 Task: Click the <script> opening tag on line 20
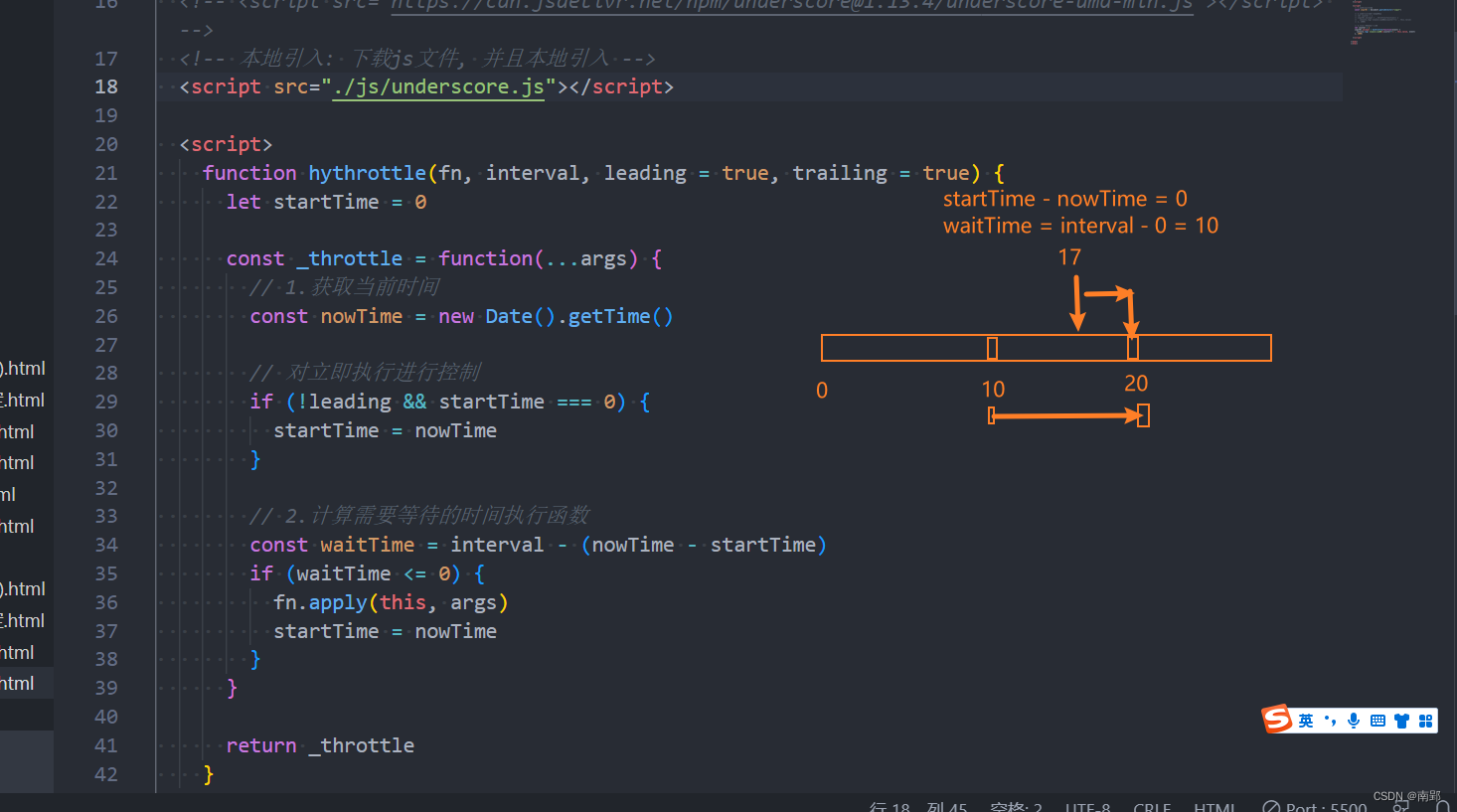pos(226,144)
